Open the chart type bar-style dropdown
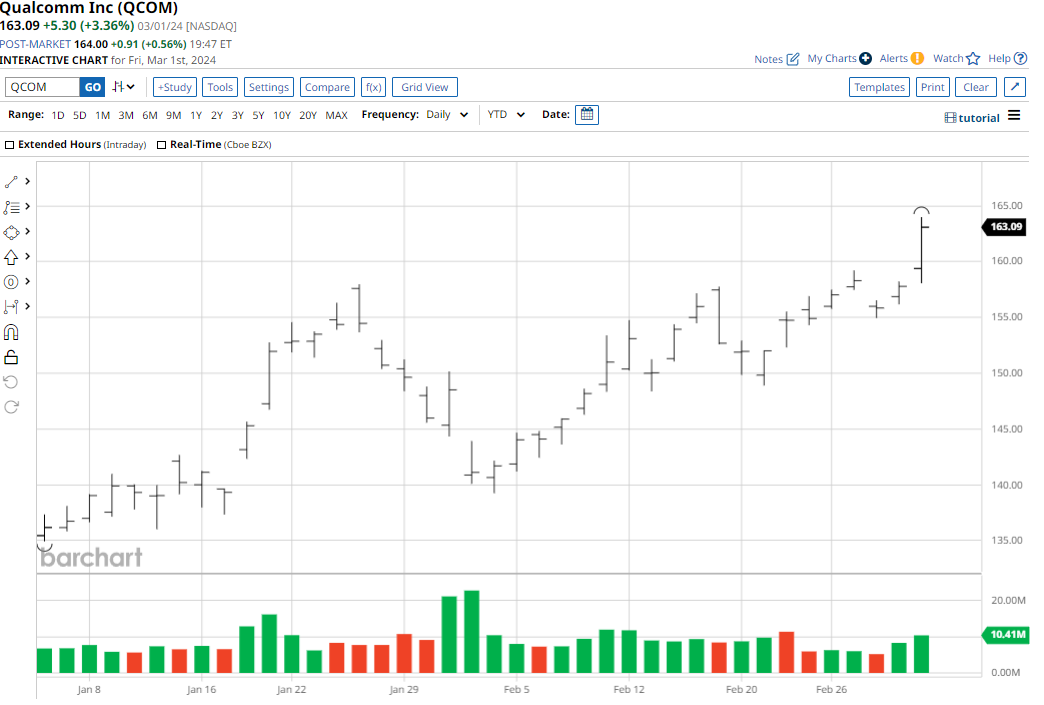The width and height of the screenshot is (1044, 705). point(123,87)
